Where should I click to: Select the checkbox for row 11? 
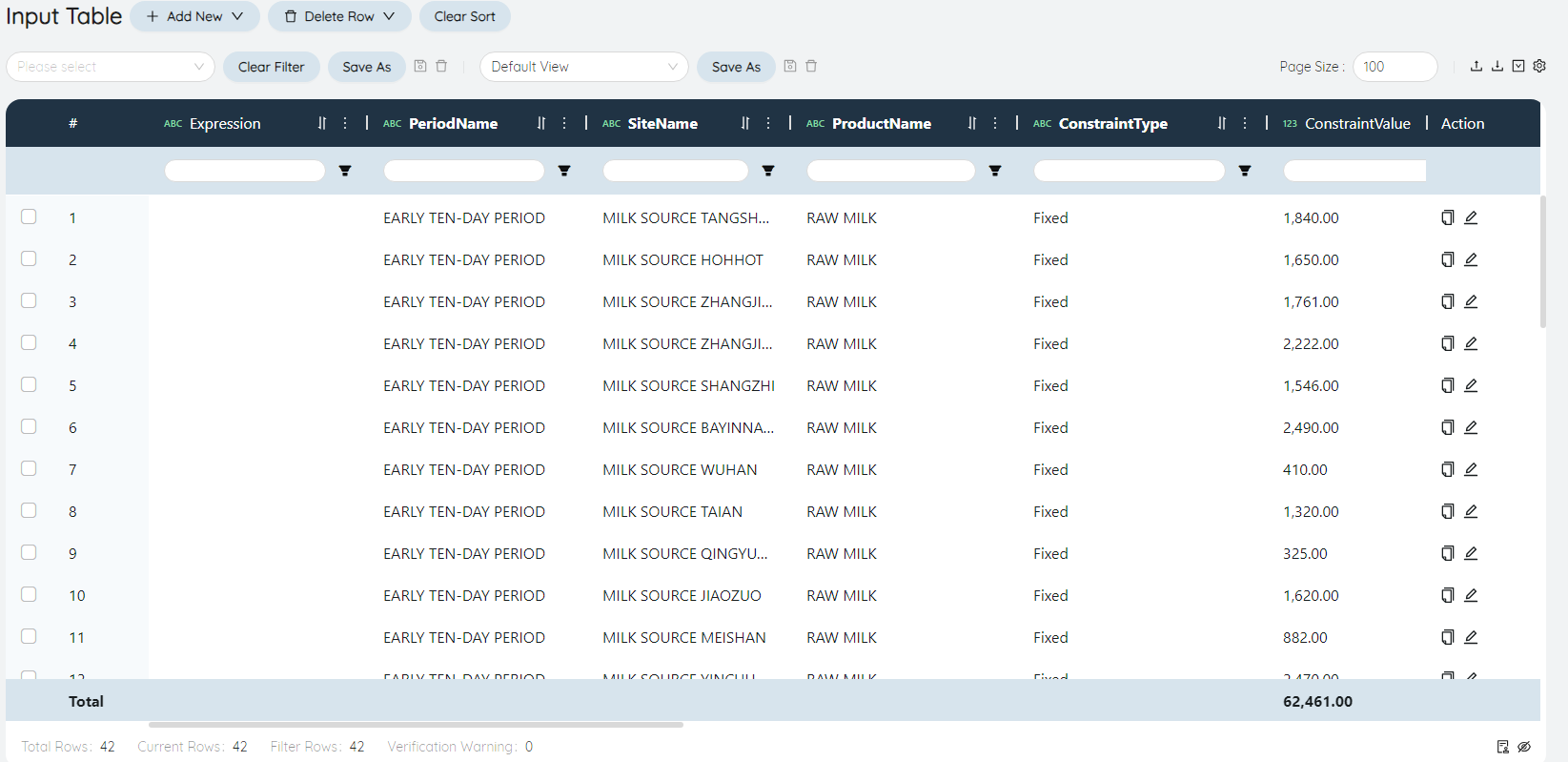pos(29,636)
